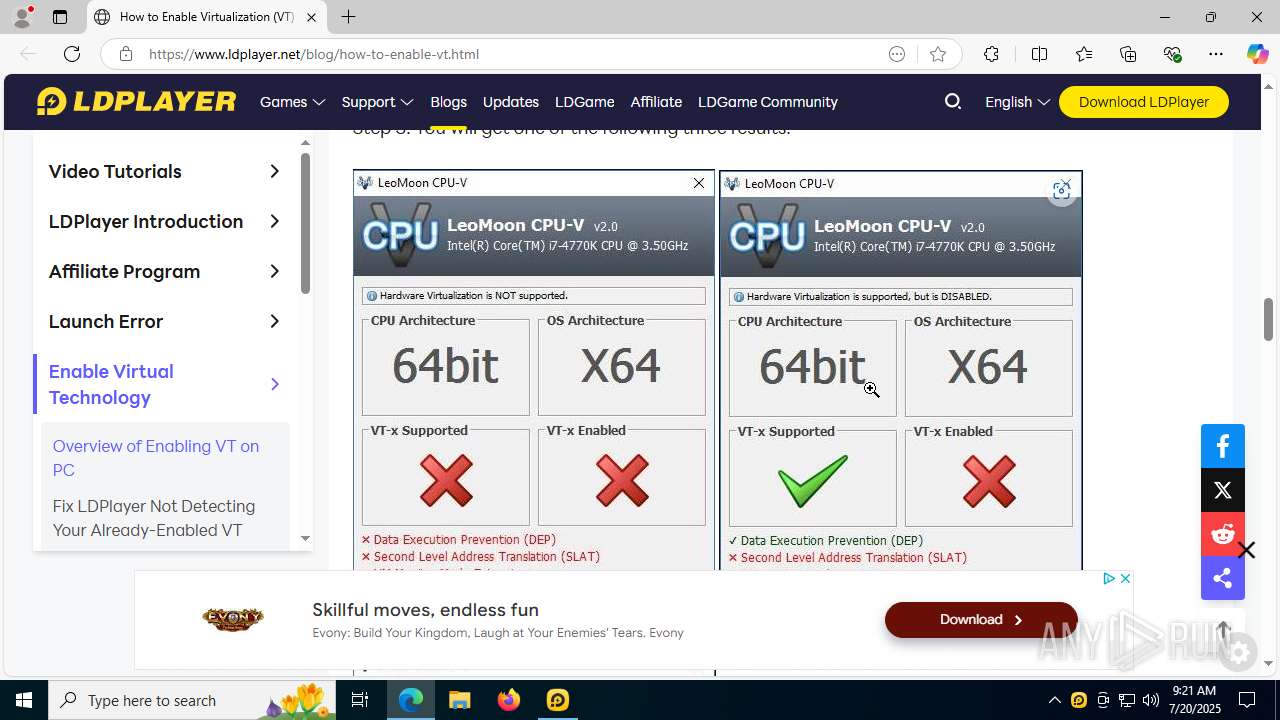
Task: Click the page vertical scrollbar thumb
Action: tap(1268, 318)
